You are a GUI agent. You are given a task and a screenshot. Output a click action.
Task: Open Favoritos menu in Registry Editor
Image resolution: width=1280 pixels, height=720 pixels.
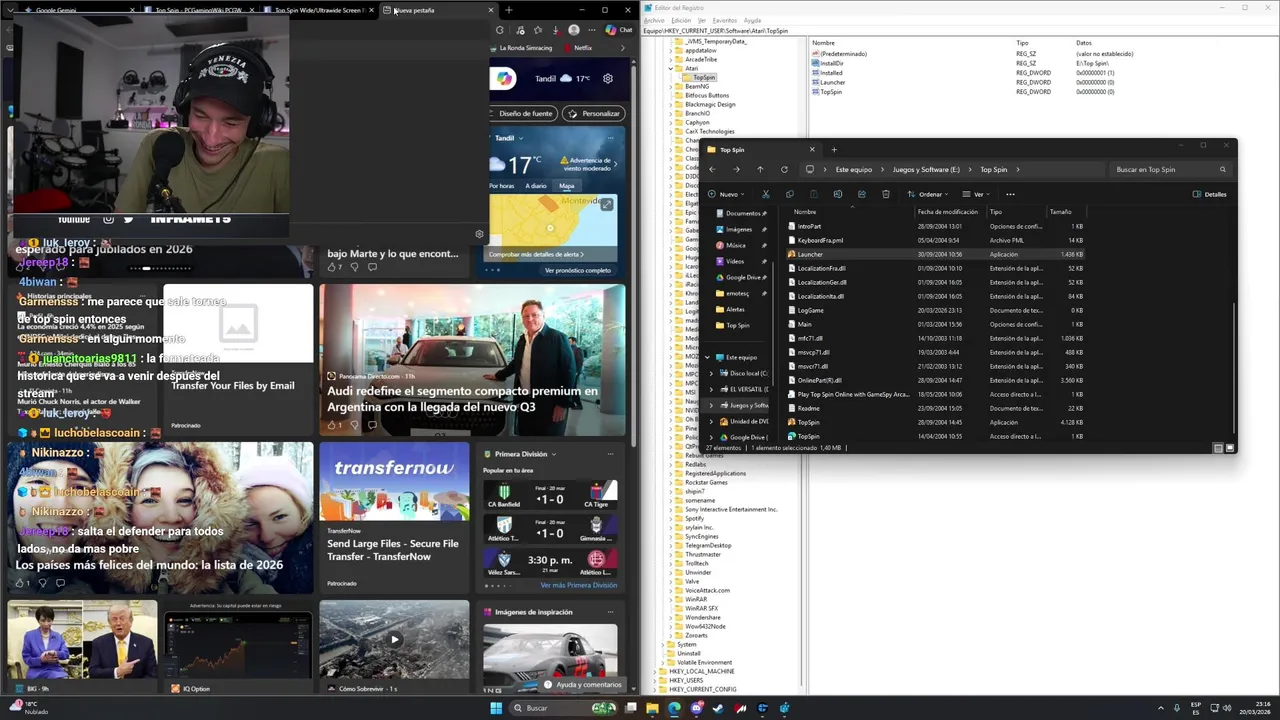pos(725,20)
